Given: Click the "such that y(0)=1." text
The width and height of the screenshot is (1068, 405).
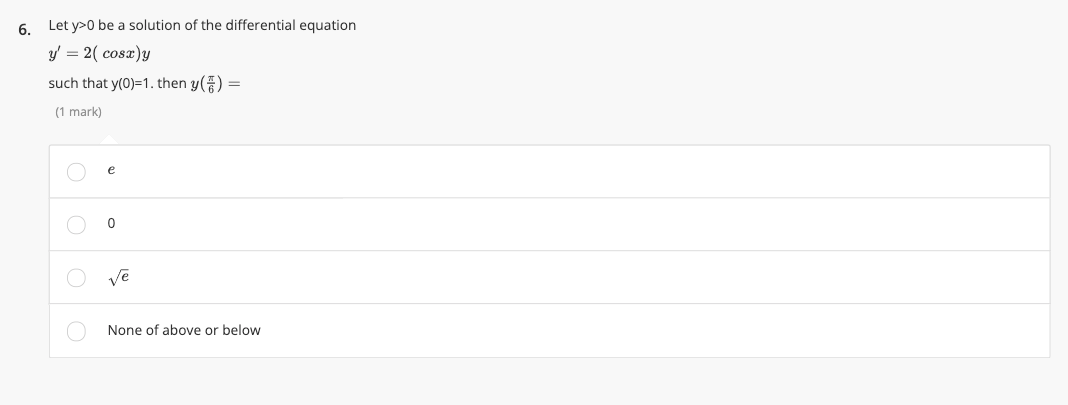Looking at the screenshot, I should 100,83.
